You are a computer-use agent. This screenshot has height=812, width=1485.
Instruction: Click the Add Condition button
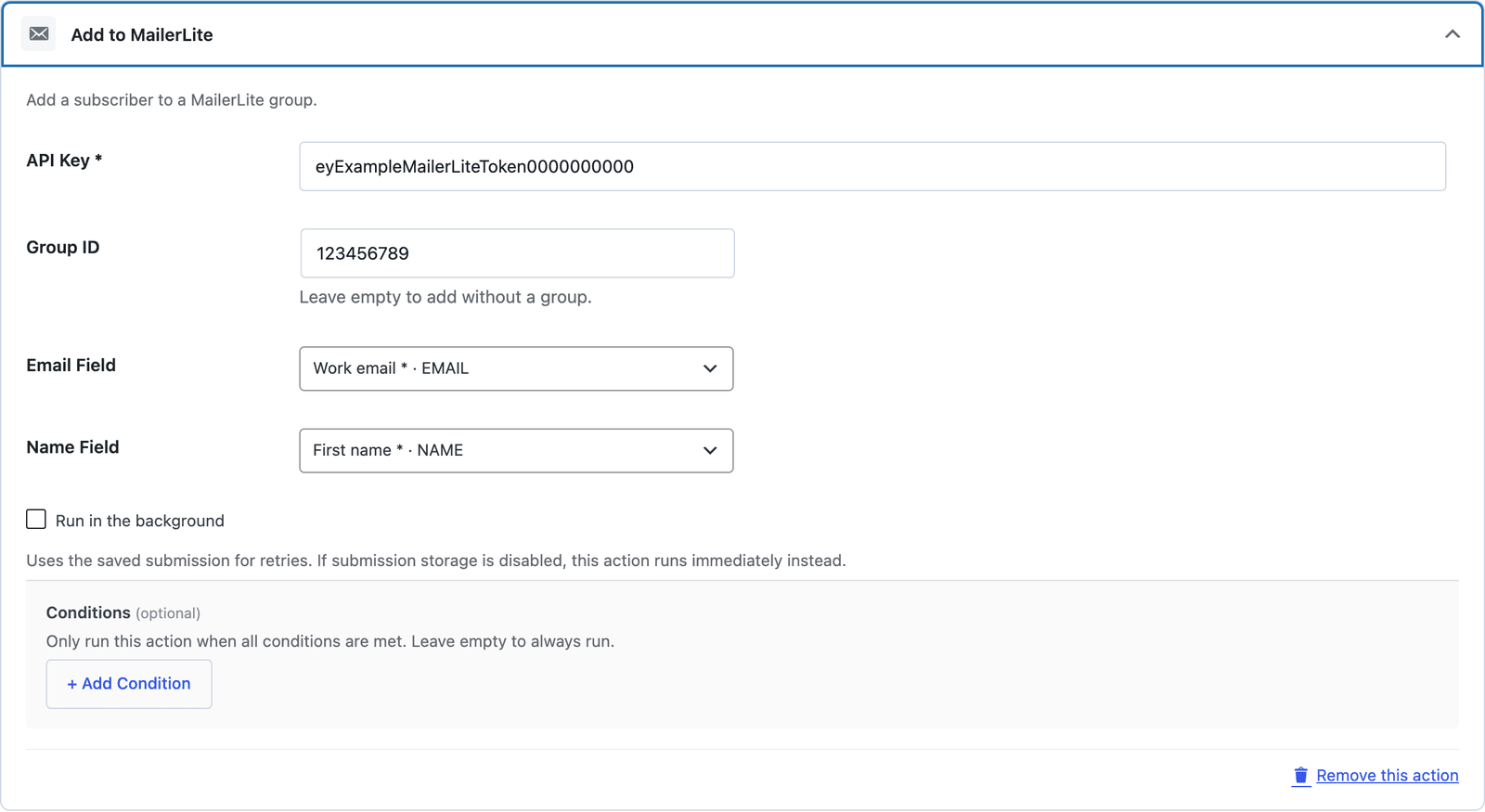[x=129, y=684]
